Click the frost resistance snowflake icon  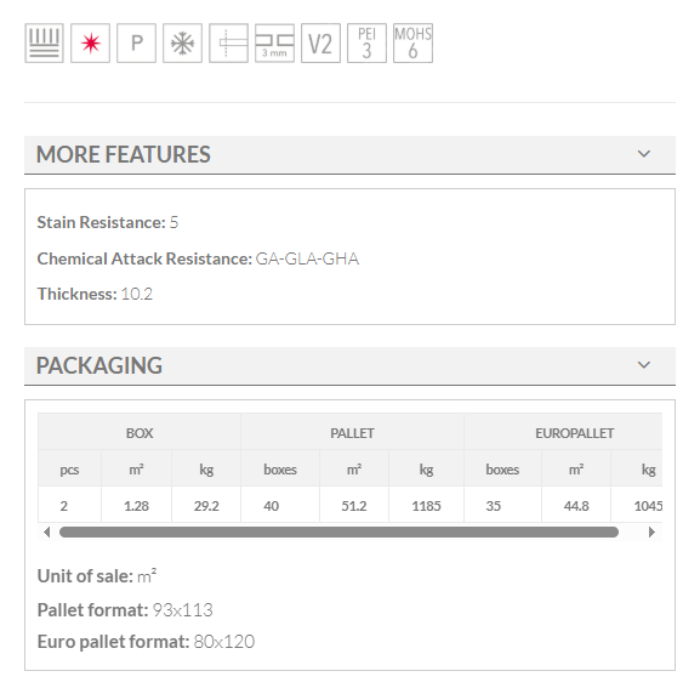point(182,44)
